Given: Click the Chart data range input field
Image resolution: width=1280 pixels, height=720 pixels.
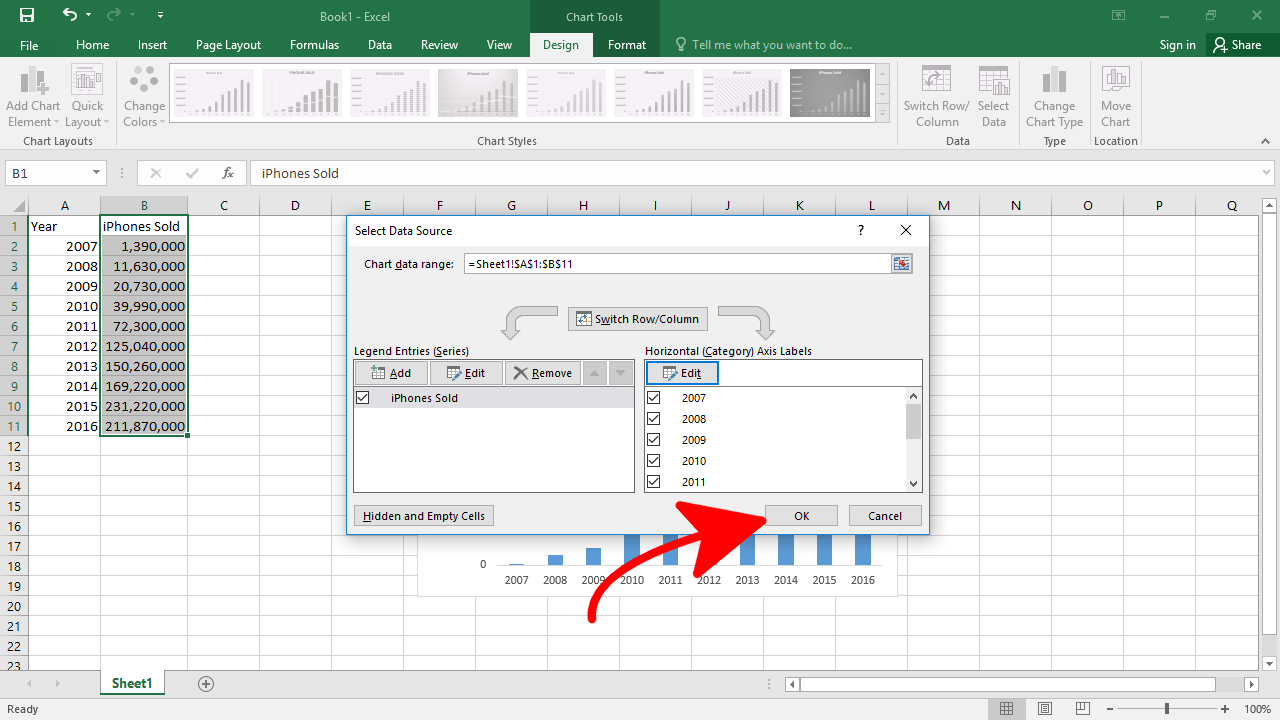Looking at the screenshot, I should click(x=677, y=264).
